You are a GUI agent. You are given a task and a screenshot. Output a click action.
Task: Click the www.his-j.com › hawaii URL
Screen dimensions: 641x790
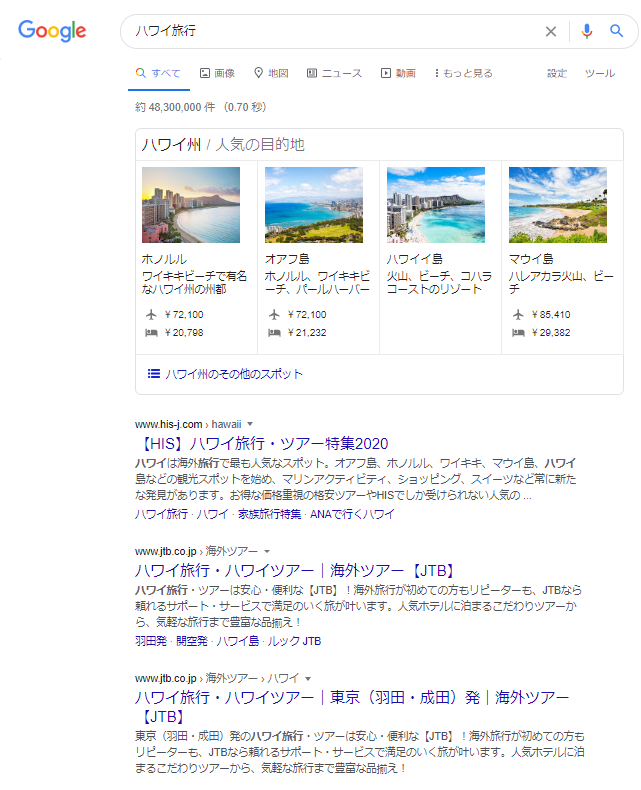[188, 424]
